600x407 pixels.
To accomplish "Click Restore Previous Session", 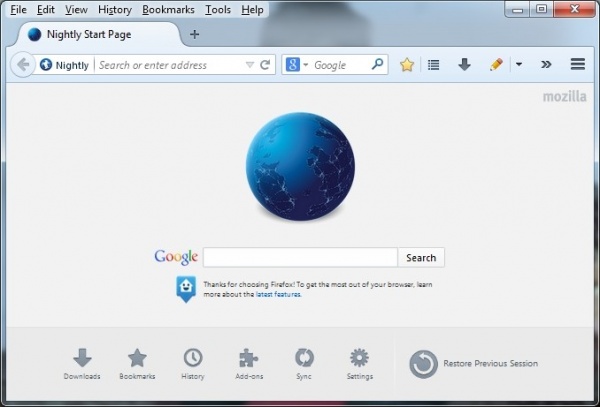I will point(474,364).
